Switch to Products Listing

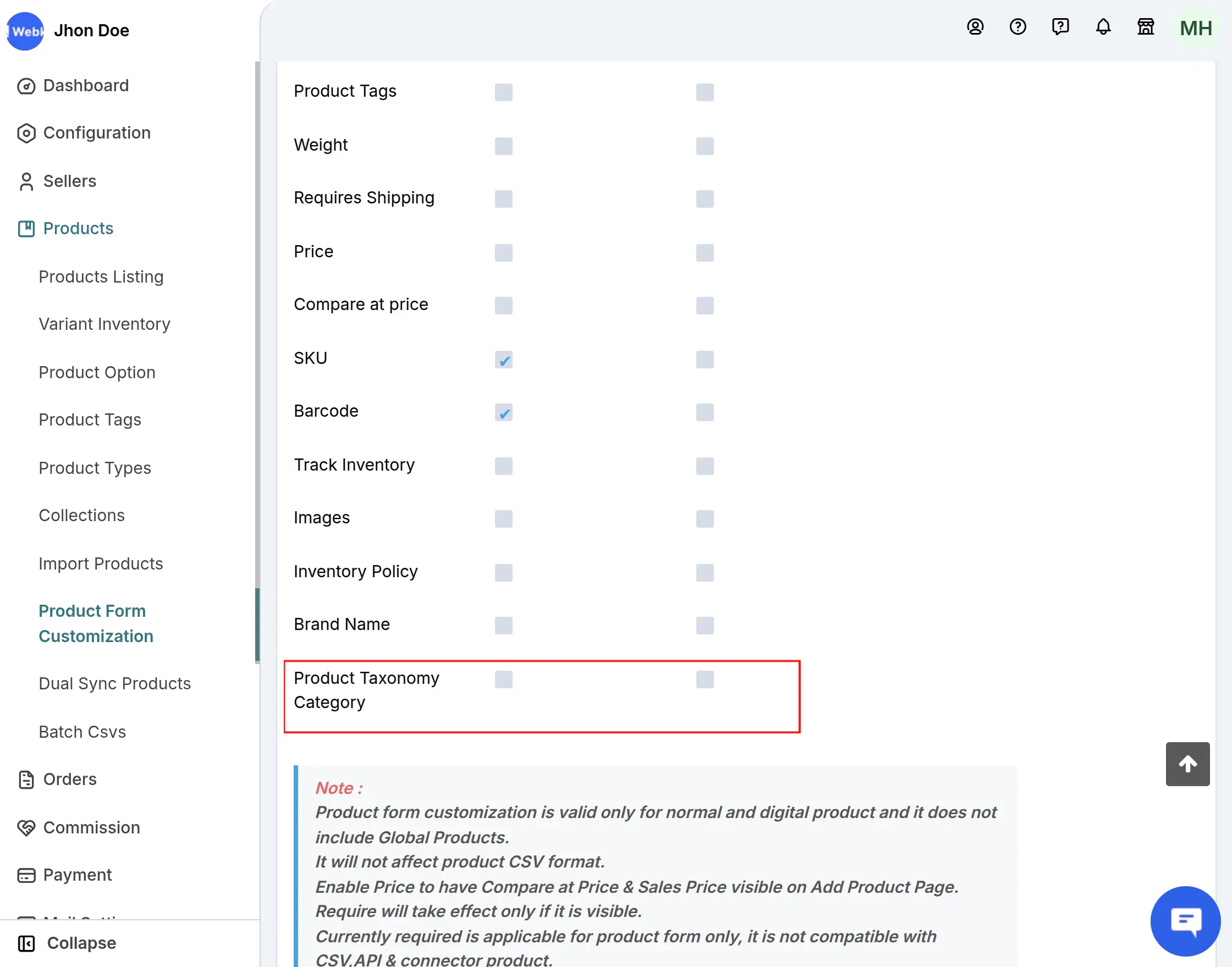(x=101, y=277)
